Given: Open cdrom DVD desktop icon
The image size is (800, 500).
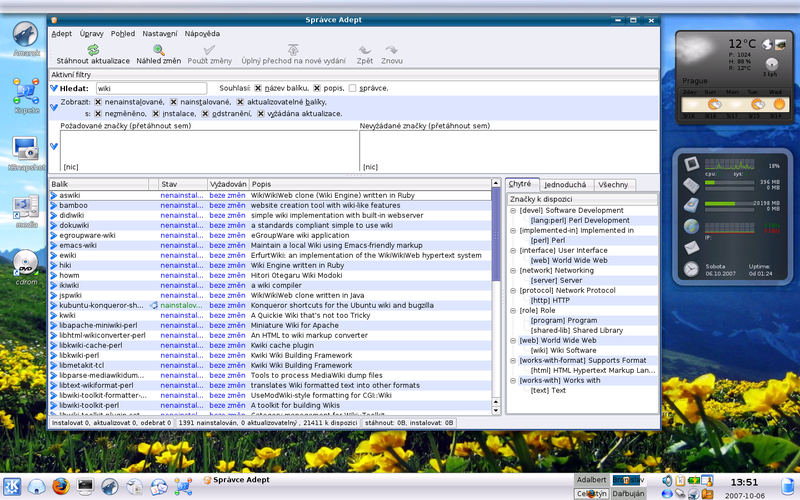Looking at the screenshot, I should click(x=26, y=263).
